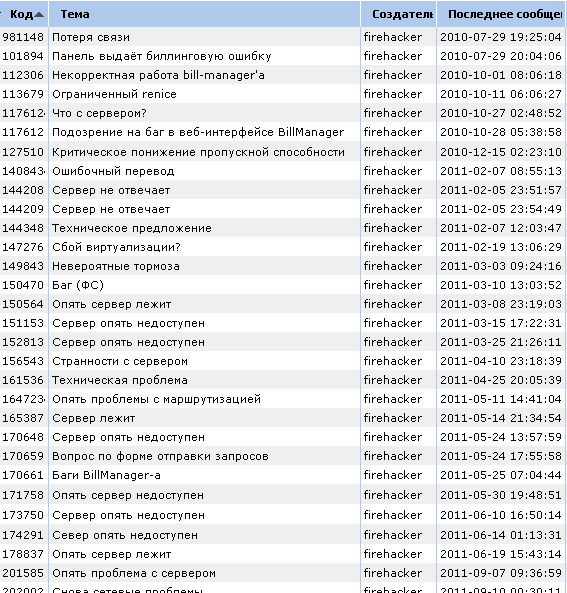Image resolution: width=567 pixels, height=593 pixels.
Task: Select 'Некорректная работа bill-manager'а' ticket
Action: (x=283, y=75)
